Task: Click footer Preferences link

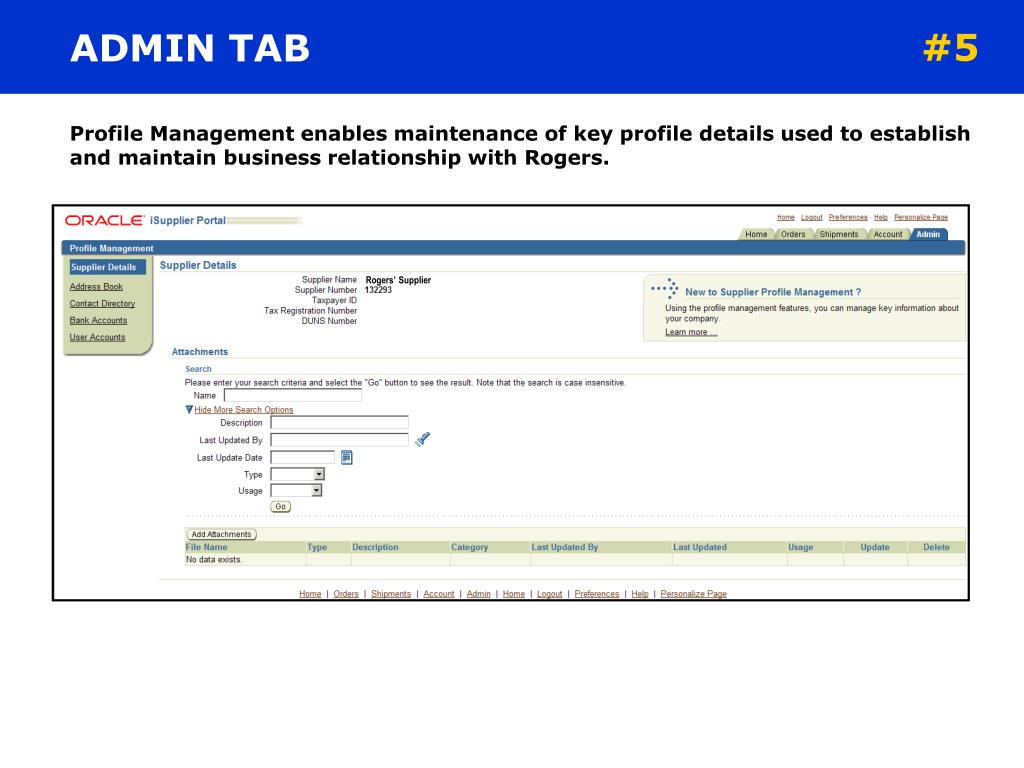Action: click(x=597, y=594)
